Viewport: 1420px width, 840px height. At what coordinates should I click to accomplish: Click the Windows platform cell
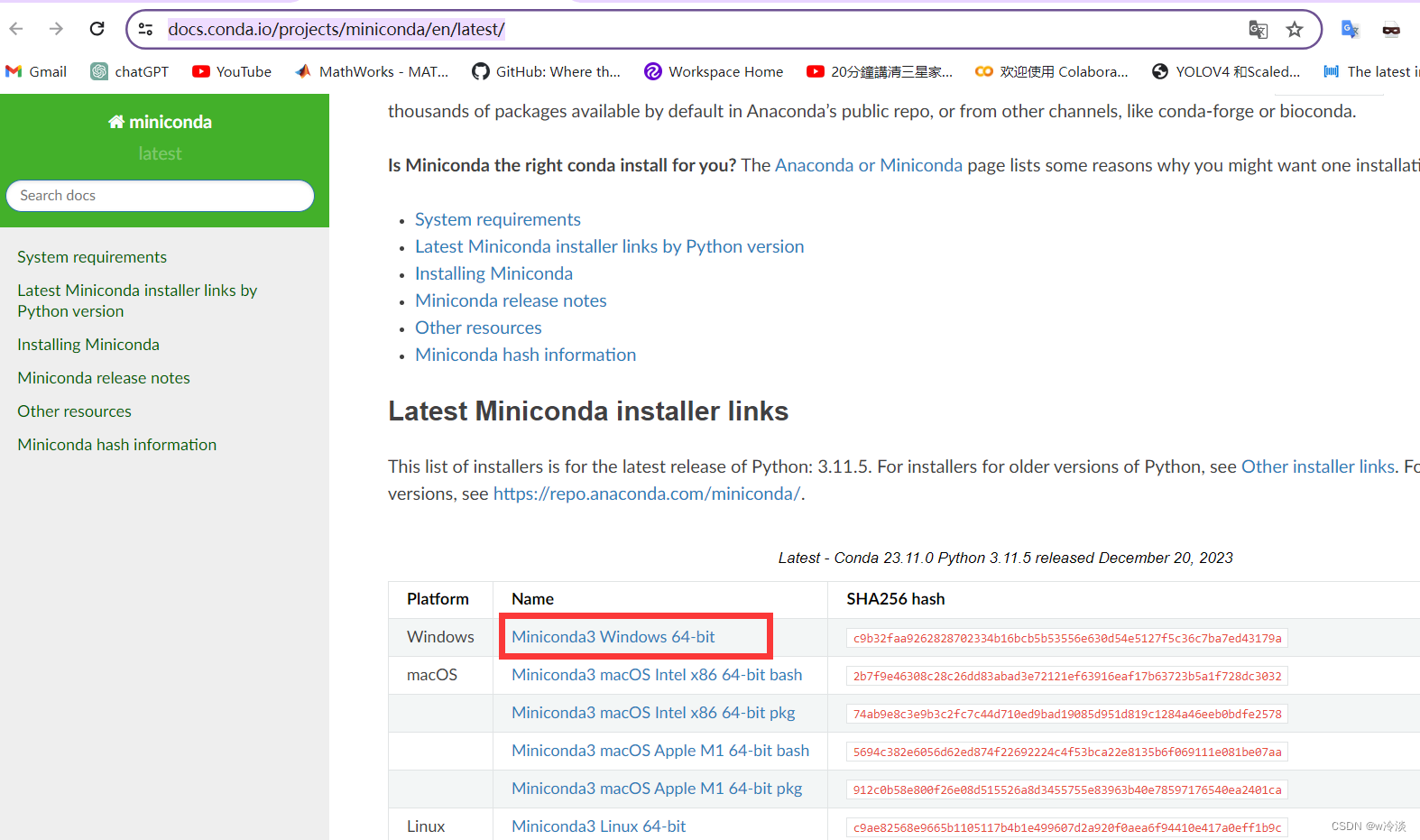[440, 637]
